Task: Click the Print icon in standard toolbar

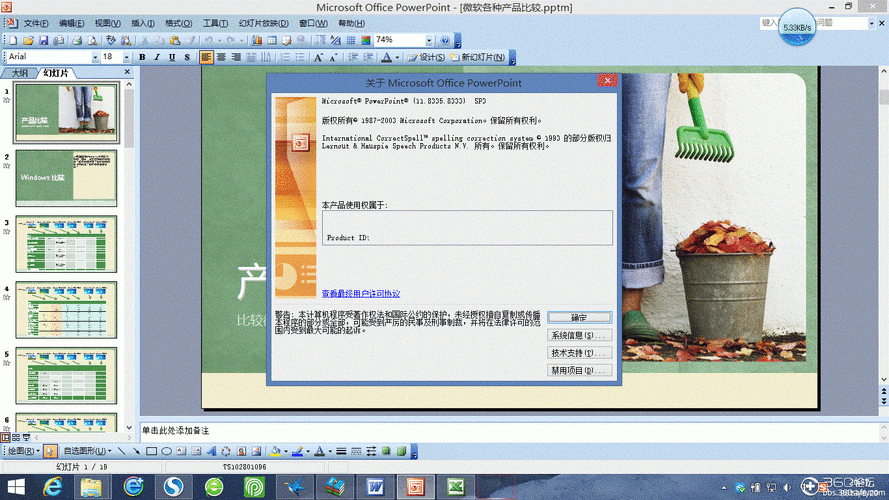Action: pyautogui.click(x=78, y=40)
